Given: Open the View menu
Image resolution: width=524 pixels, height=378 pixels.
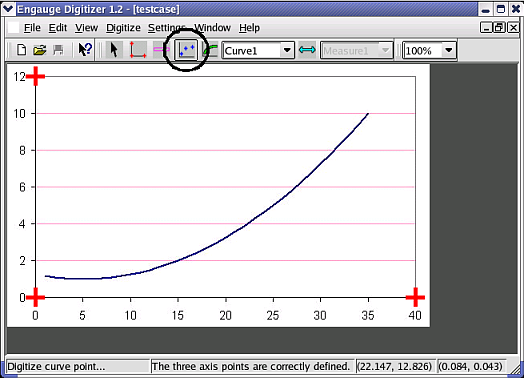Looking at the screenshot, I should coord(86,28).
